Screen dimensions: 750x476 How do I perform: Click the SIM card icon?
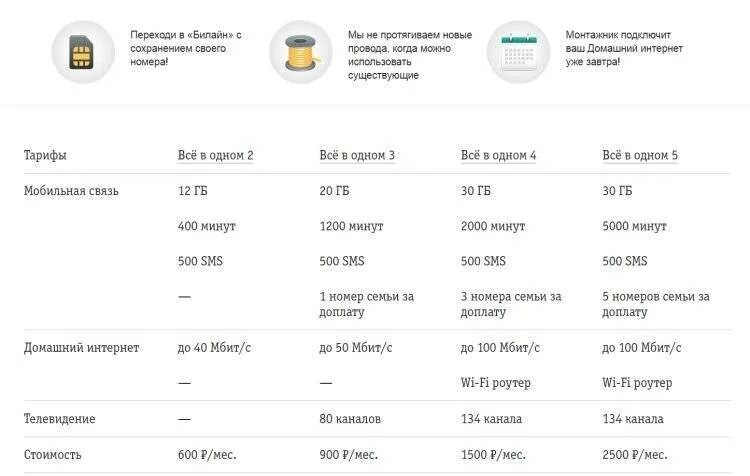tap(83, 52)
